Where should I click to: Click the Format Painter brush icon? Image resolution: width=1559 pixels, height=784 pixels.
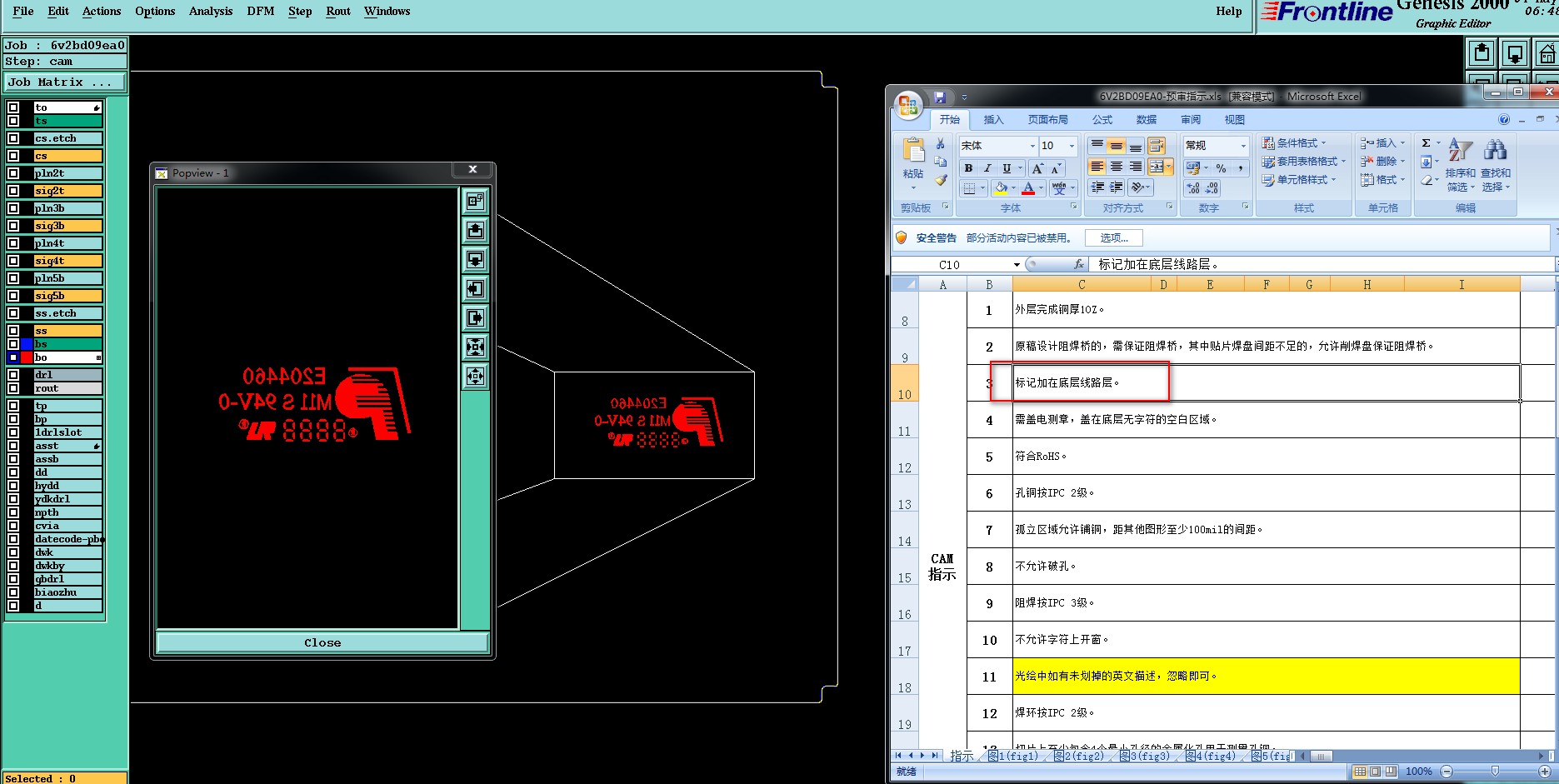[x=940, y=179]
